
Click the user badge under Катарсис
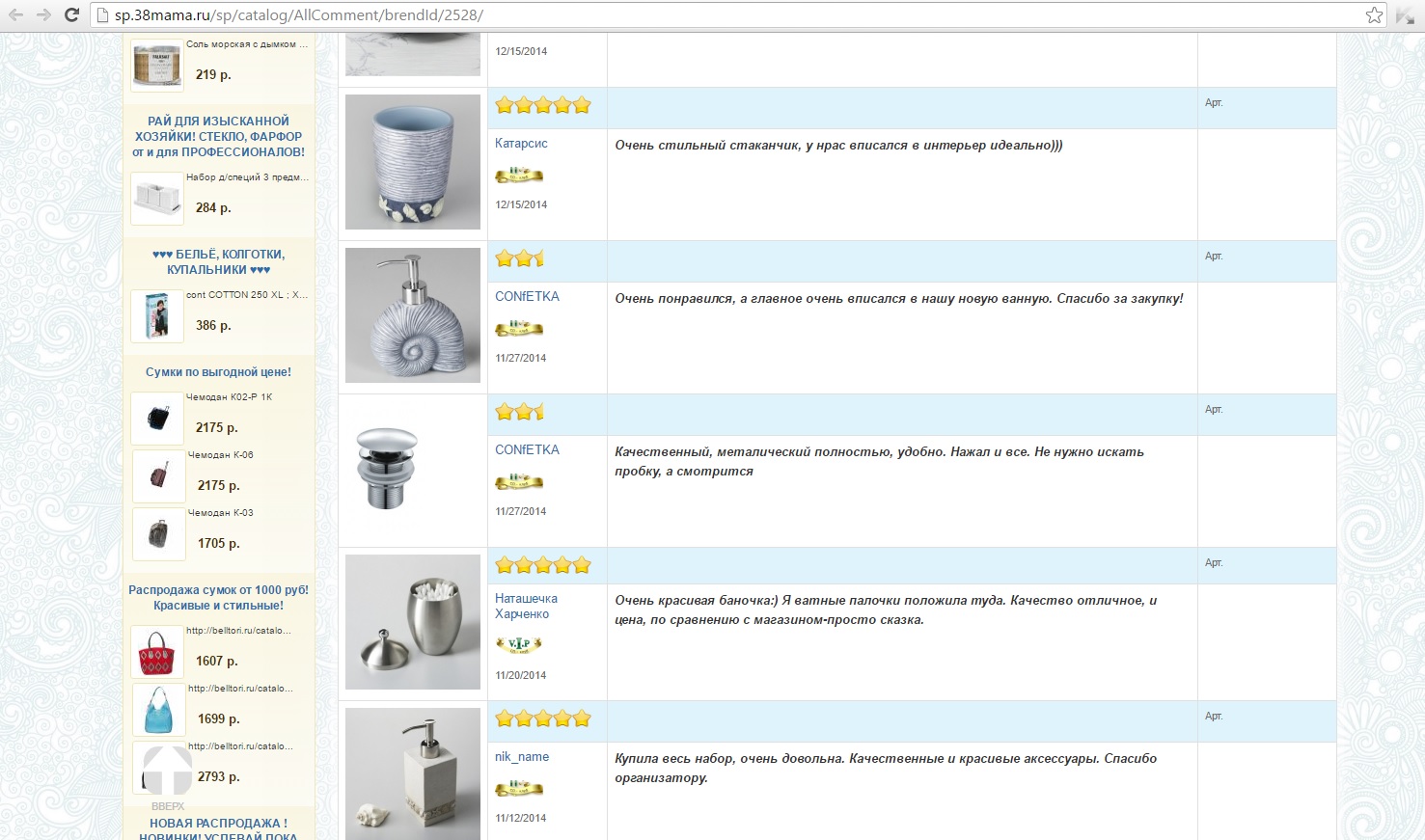coord(519,175)
